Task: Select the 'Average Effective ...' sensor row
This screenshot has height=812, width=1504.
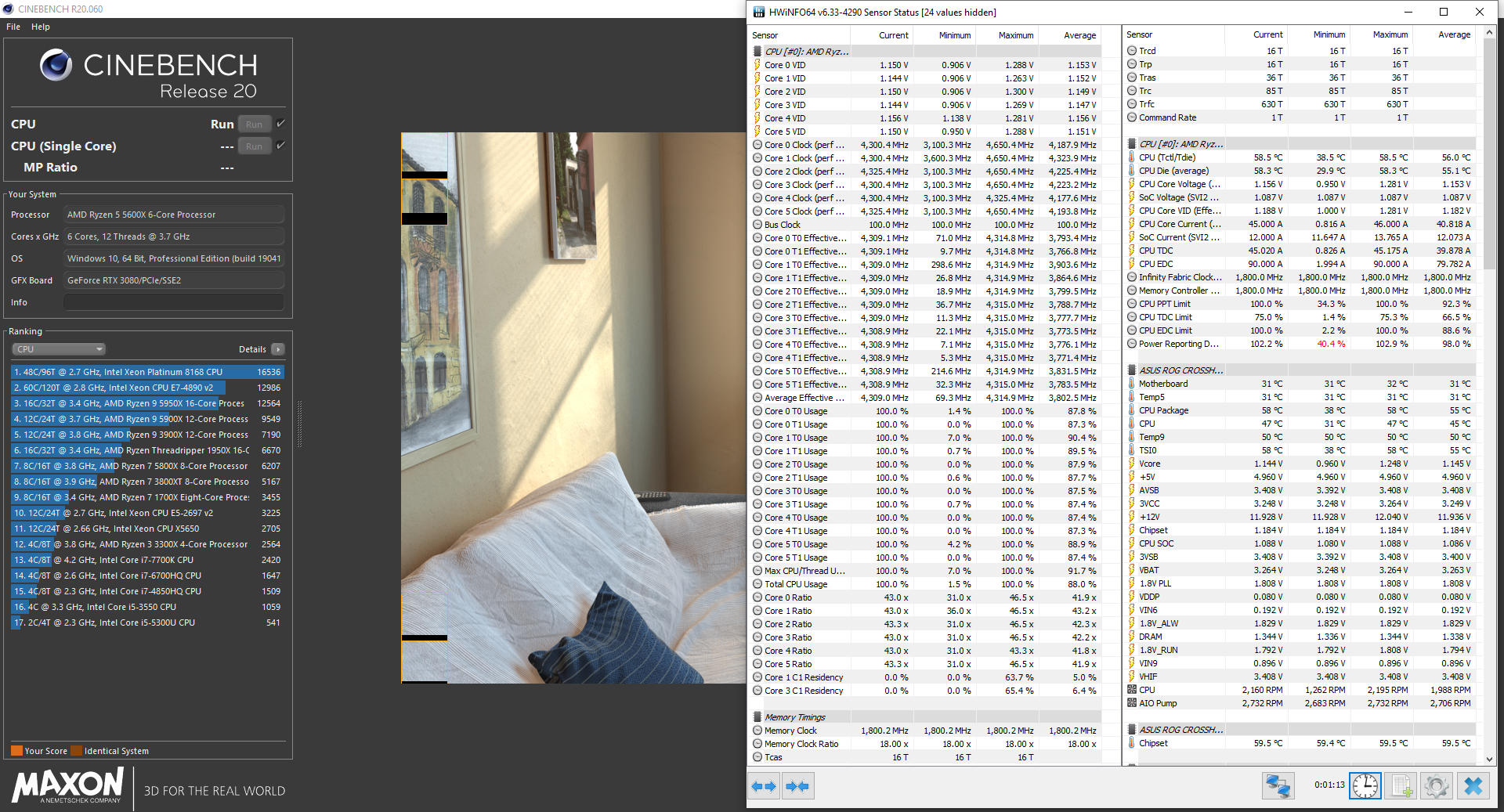Action: point(927,398)
